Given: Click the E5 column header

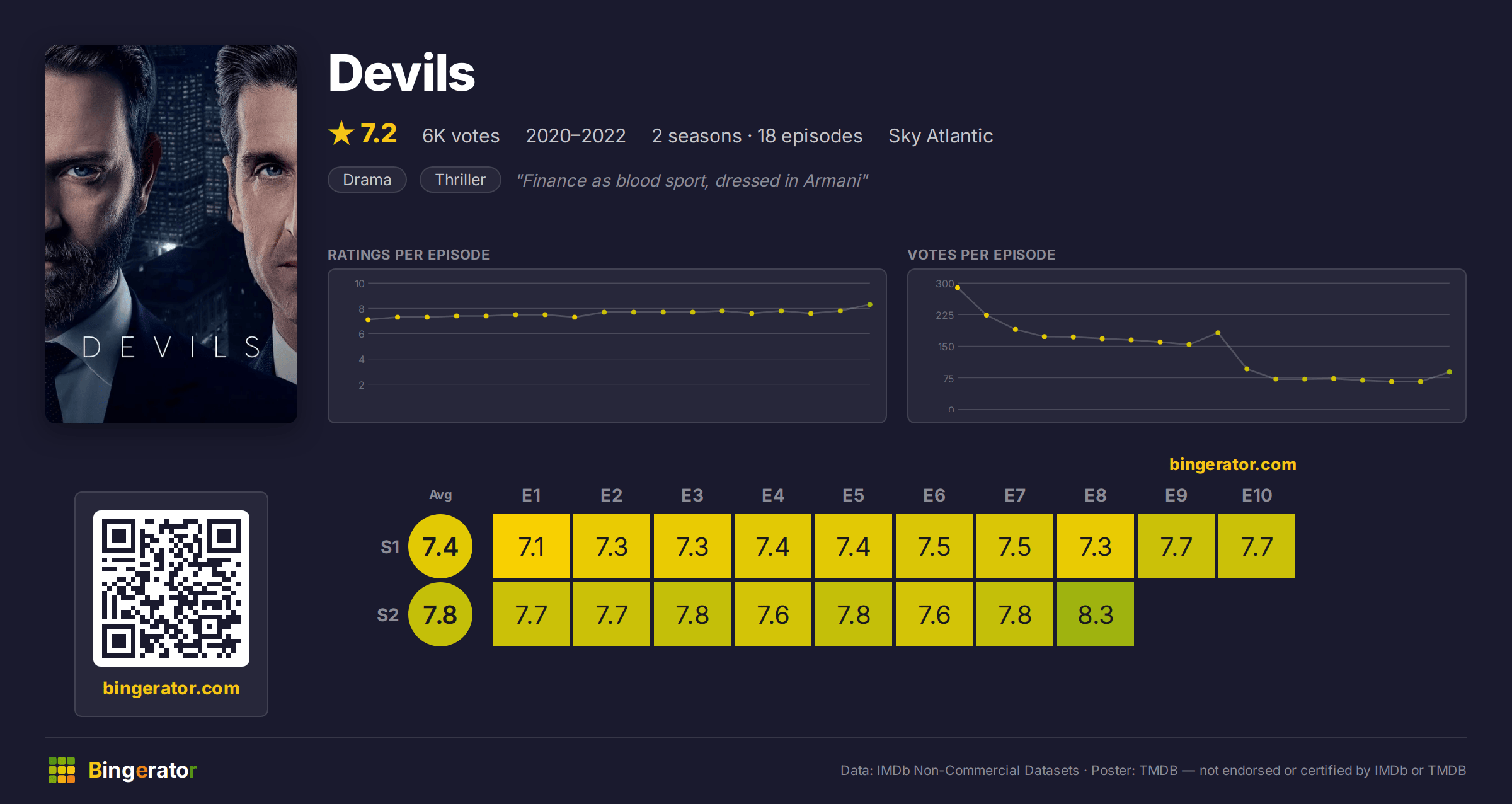Looking at the screenshot, I should pos(854,495).
